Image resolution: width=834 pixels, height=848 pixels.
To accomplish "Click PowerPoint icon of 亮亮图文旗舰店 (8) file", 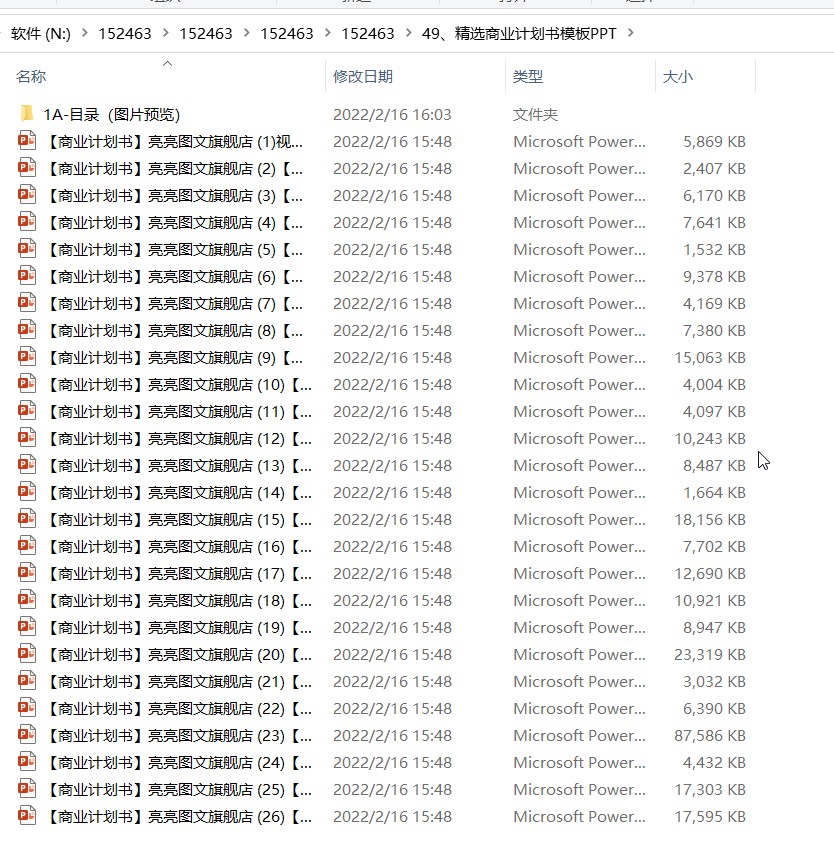I will (27, 330).
